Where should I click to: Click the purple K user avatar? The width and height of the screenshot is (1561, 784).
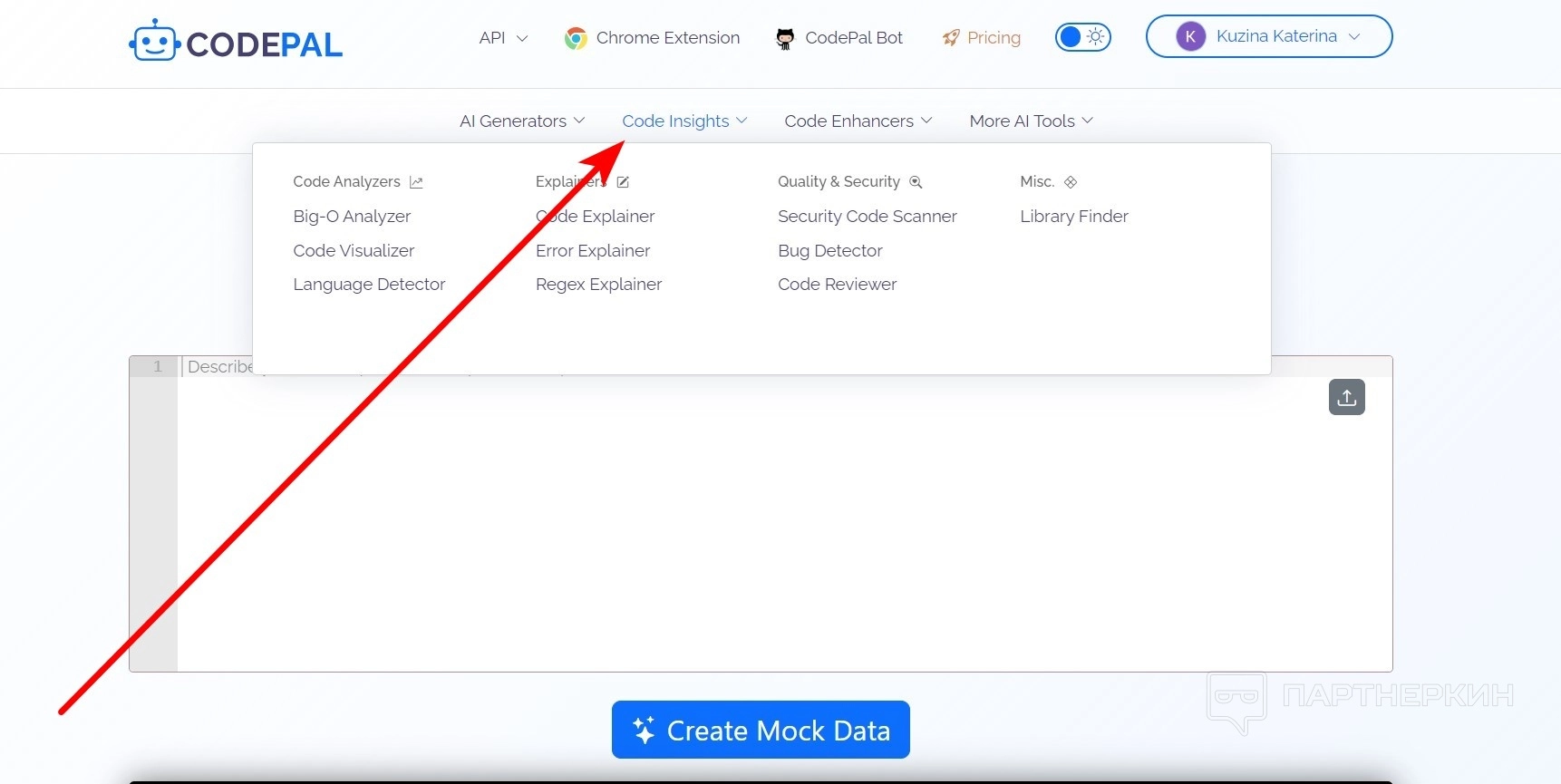[x=1190, y=36]
